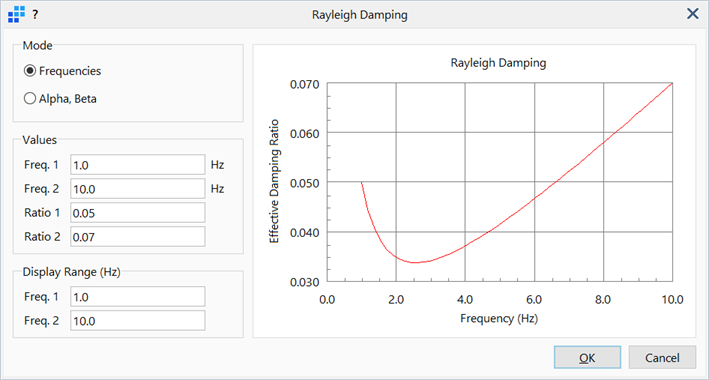
Task: Click the 6.0 x-axis tick label
Action: (534, 299)
